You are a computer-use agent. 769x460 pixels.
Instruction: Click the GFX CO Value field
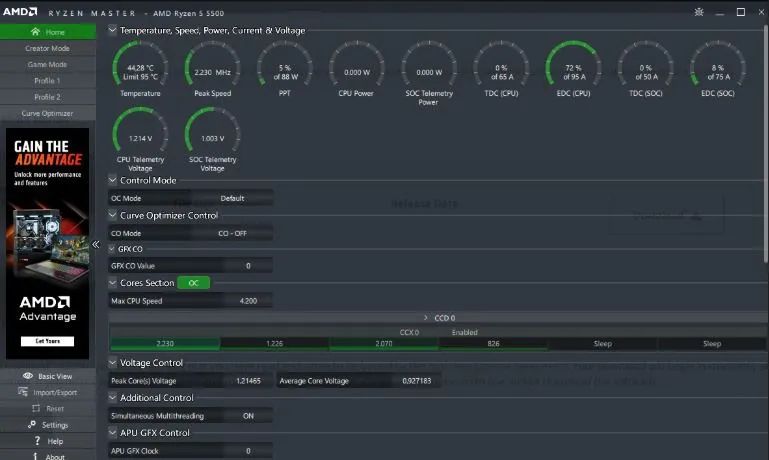248,266
